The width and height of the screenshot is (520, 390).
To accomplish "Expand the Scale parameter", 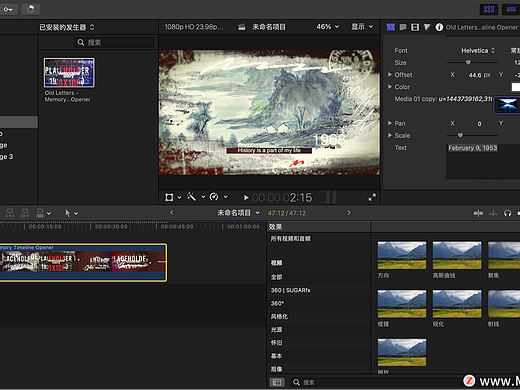I will point(390,135).
